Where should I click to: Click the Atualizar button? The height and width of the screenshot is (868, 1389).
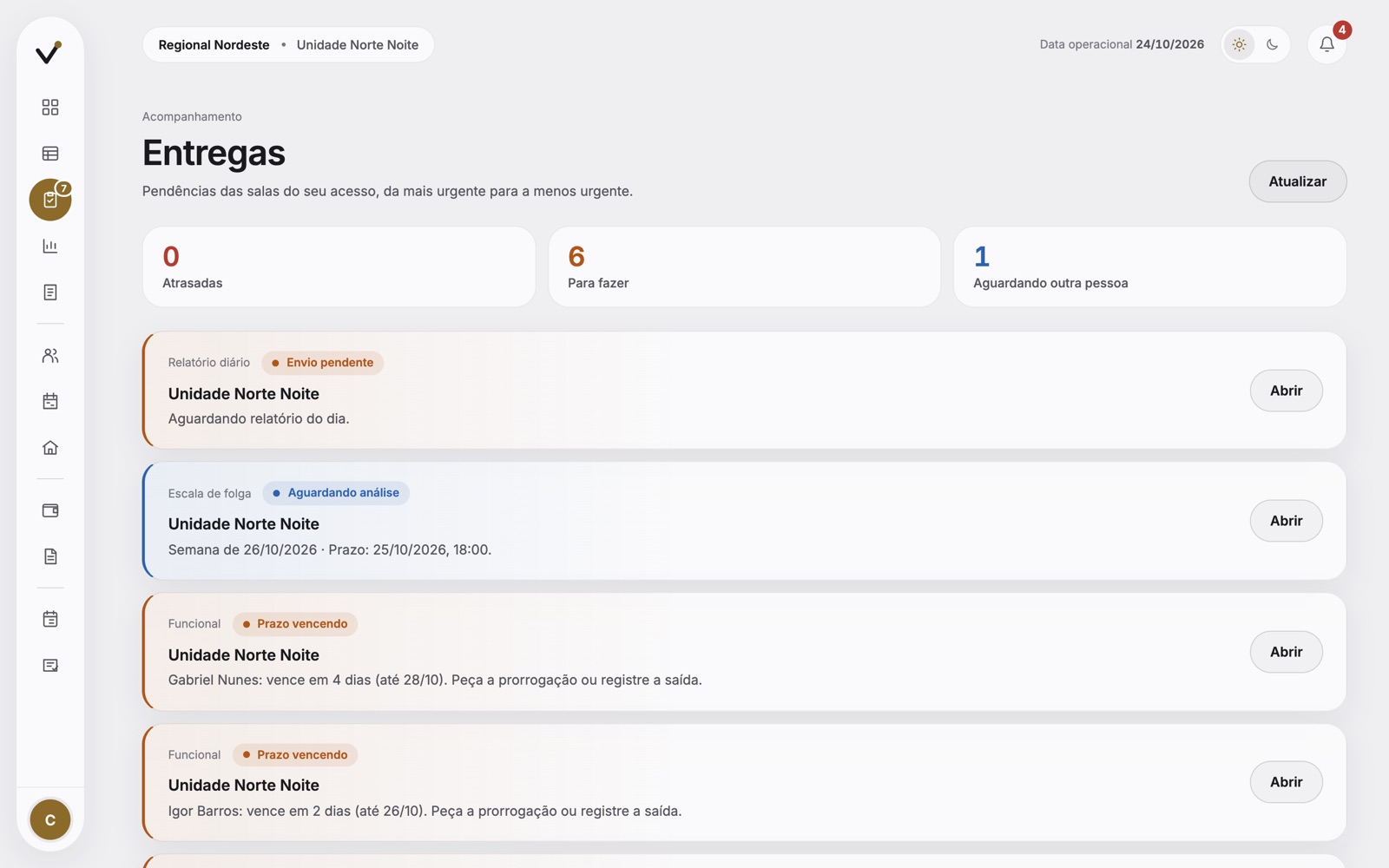pos(1298,181)
